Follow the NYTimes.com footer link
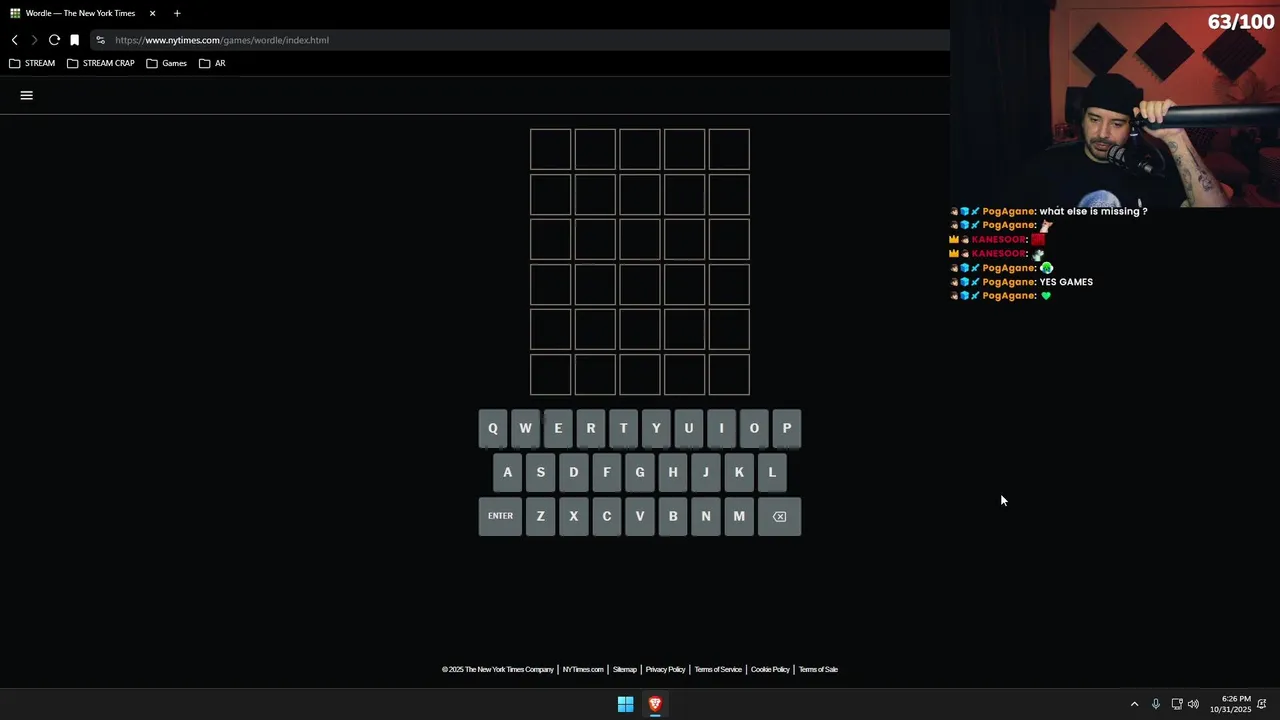The height and width of the screenshot is (720, 1280). 583,669
